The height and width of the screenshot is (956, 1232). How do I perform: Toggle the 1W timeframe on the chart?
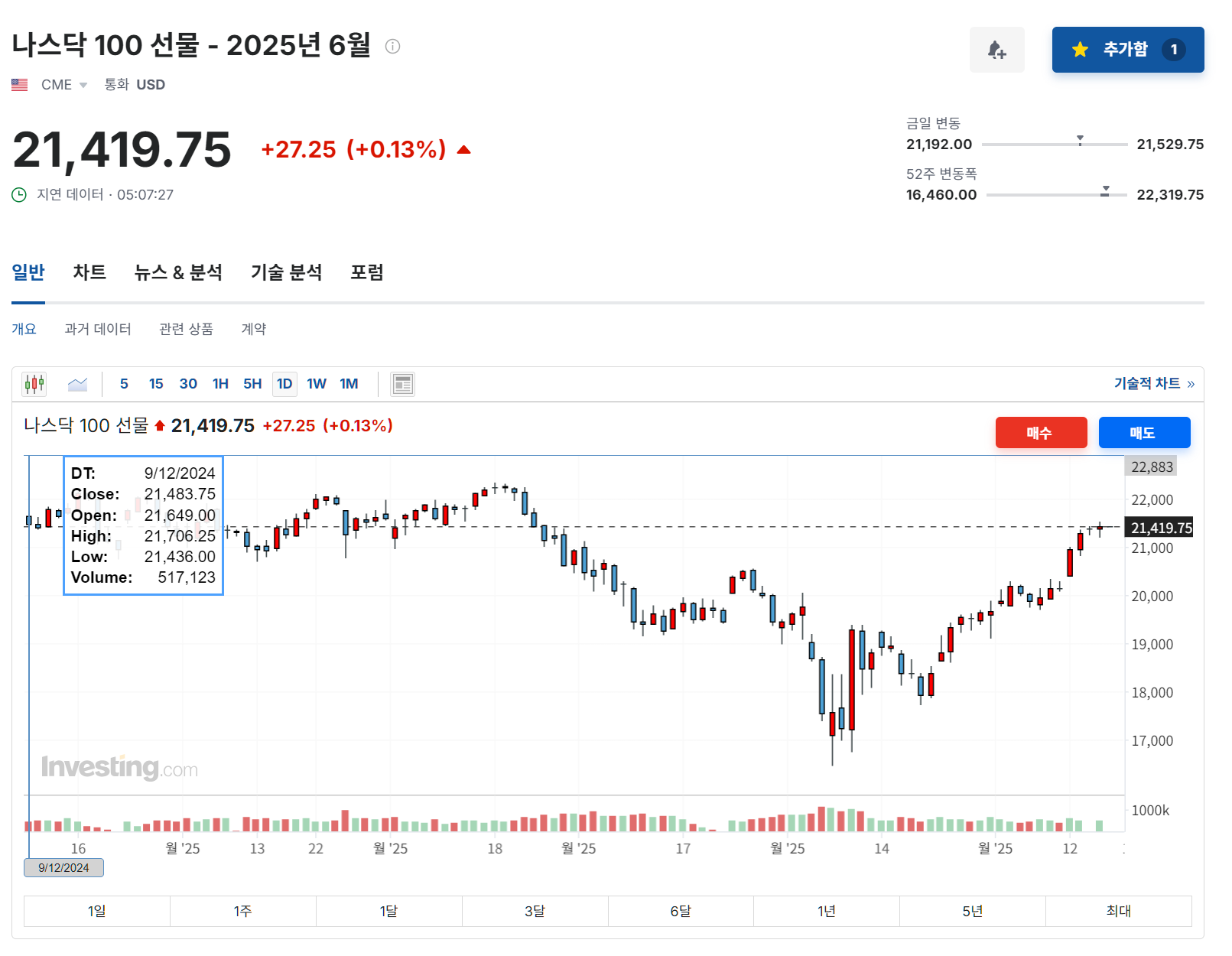point(316,383)
